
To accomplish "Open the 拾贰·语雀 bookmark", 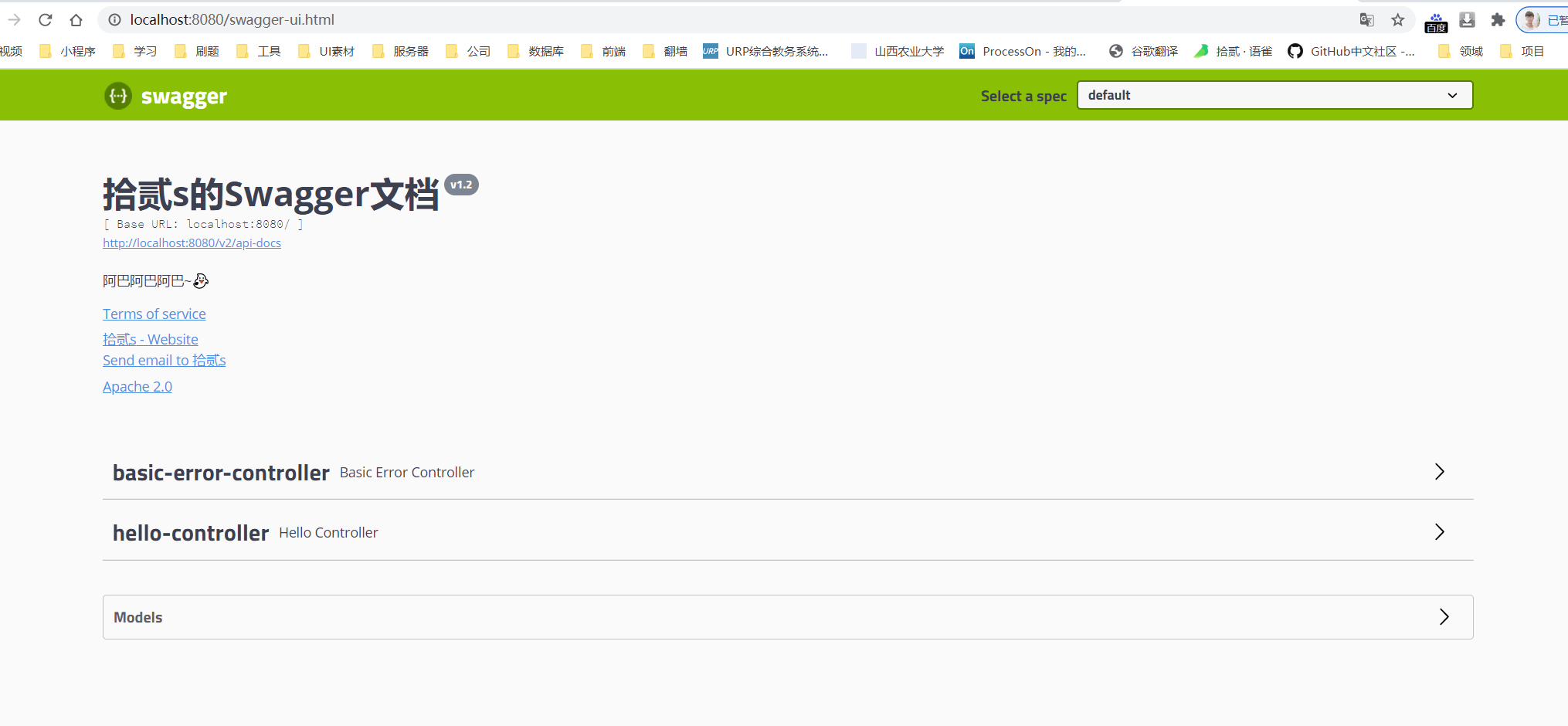I will pyautogui.click(x=1233, y=51).
